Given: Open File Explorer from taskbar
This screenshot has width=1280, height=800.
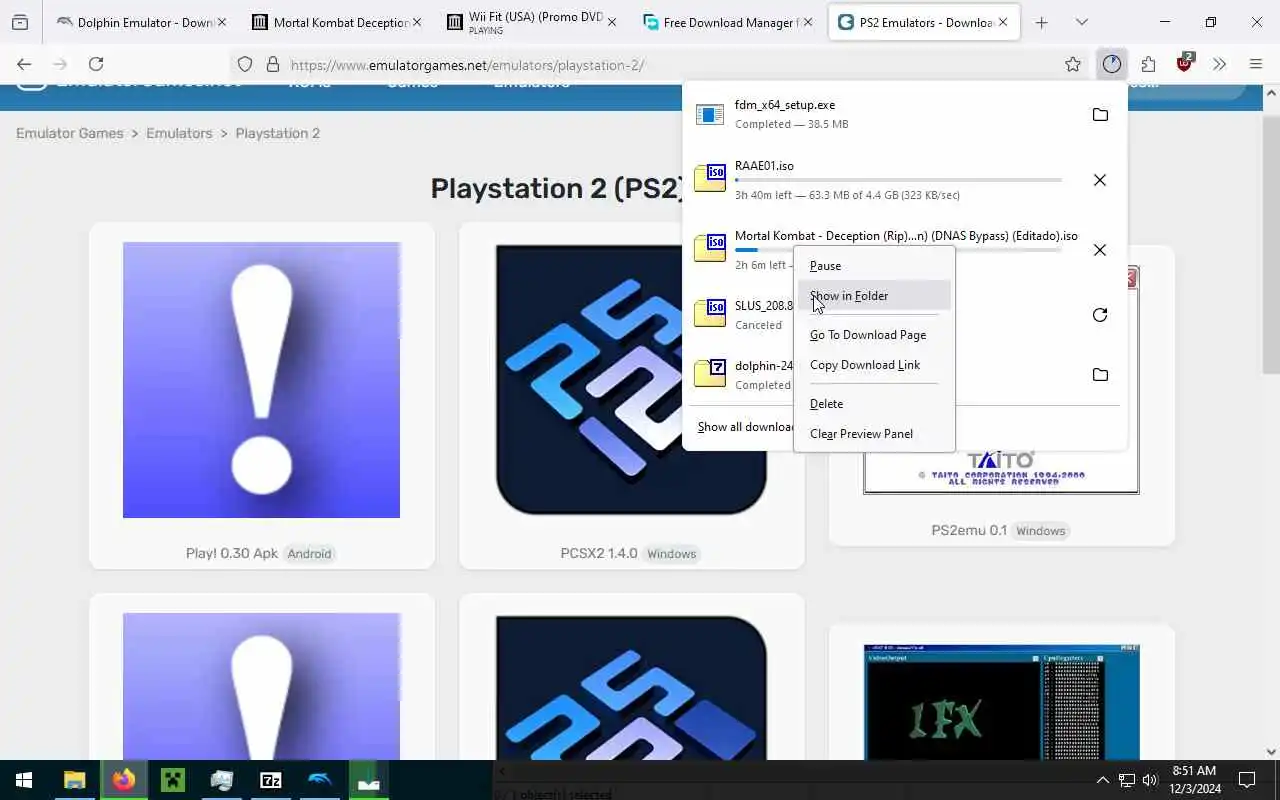Looking at the screenshot, I should click(x=74, y=780).
